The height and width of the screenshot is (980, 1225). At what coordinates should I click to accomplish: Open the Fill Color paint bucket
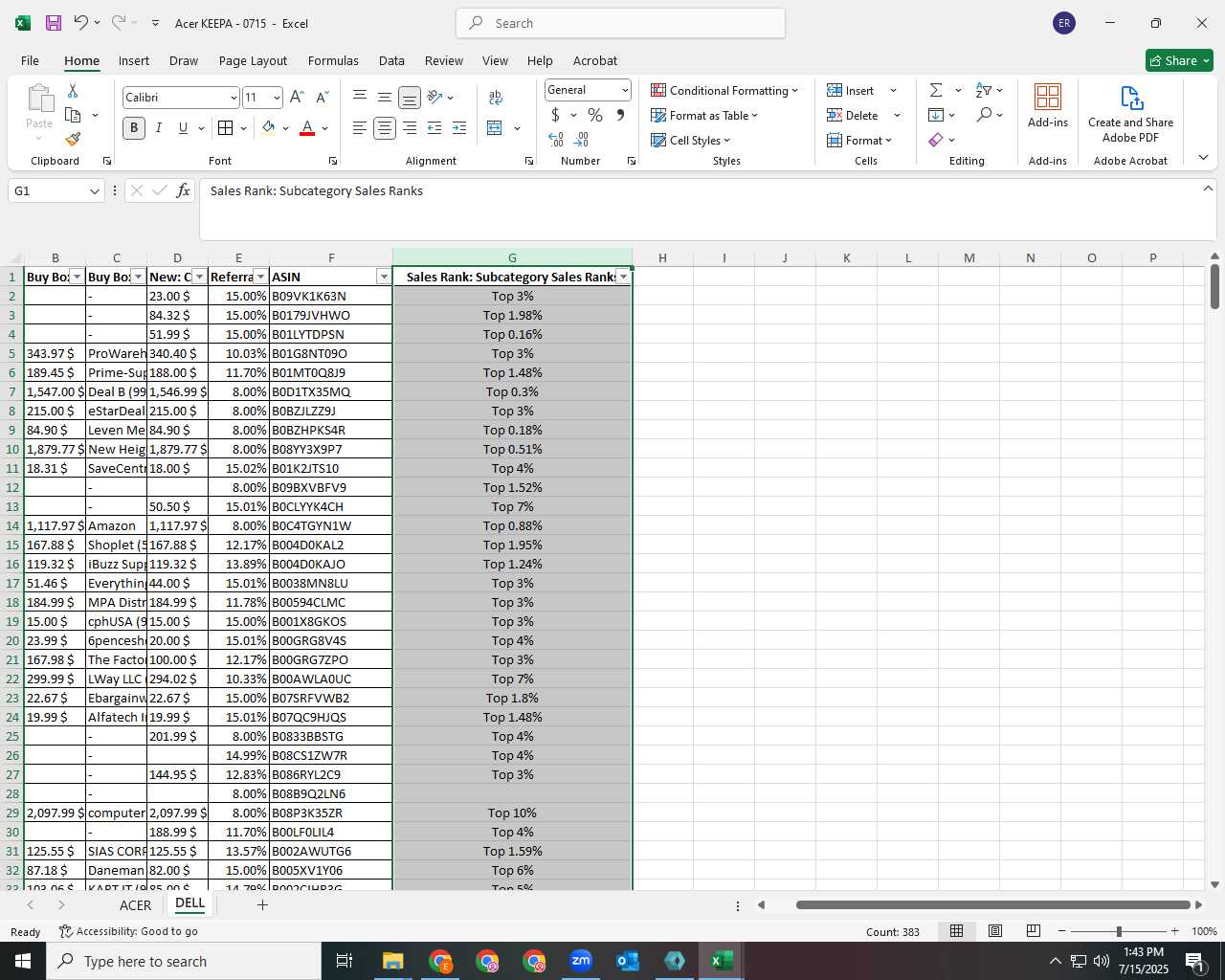[x=269, y=128]
